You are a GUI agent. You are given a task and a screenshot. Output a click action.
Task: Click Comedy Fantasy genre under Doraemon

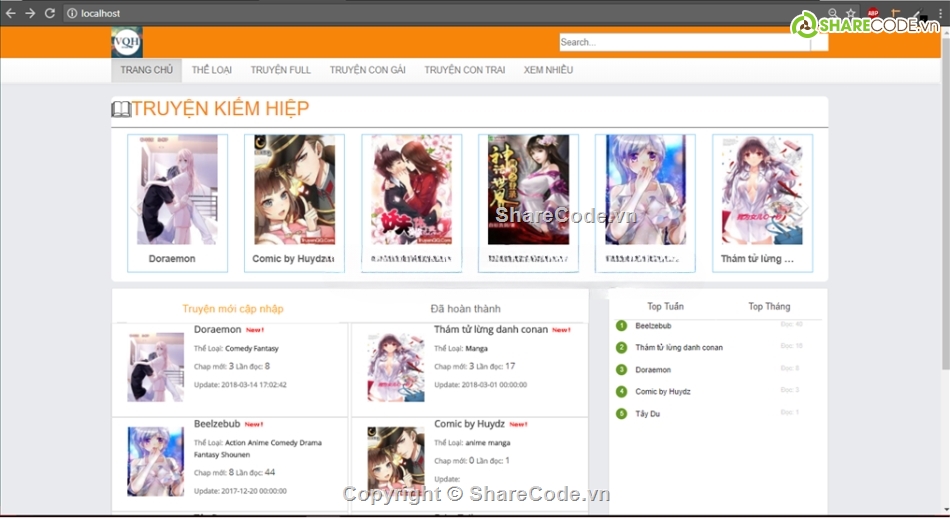tap(251, 348)
